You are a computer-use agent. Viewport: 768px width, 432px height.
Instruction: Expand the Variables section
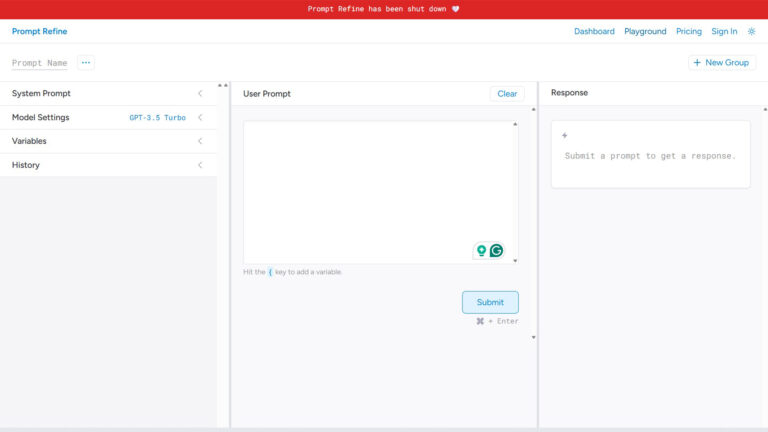click(108, 141)
